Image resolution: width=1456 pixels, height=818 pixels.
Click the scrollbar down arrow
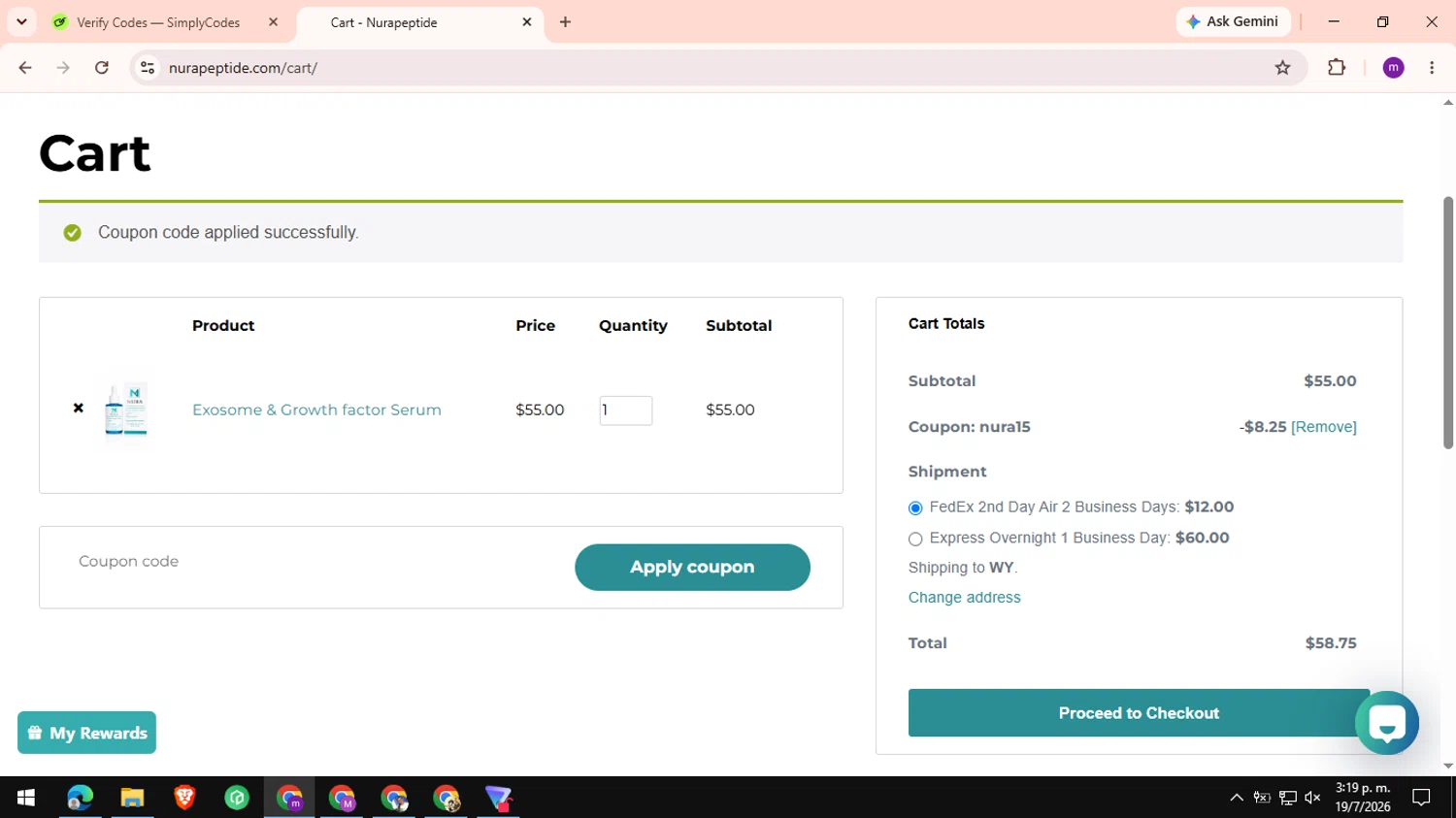click(x=1448, y=767)
